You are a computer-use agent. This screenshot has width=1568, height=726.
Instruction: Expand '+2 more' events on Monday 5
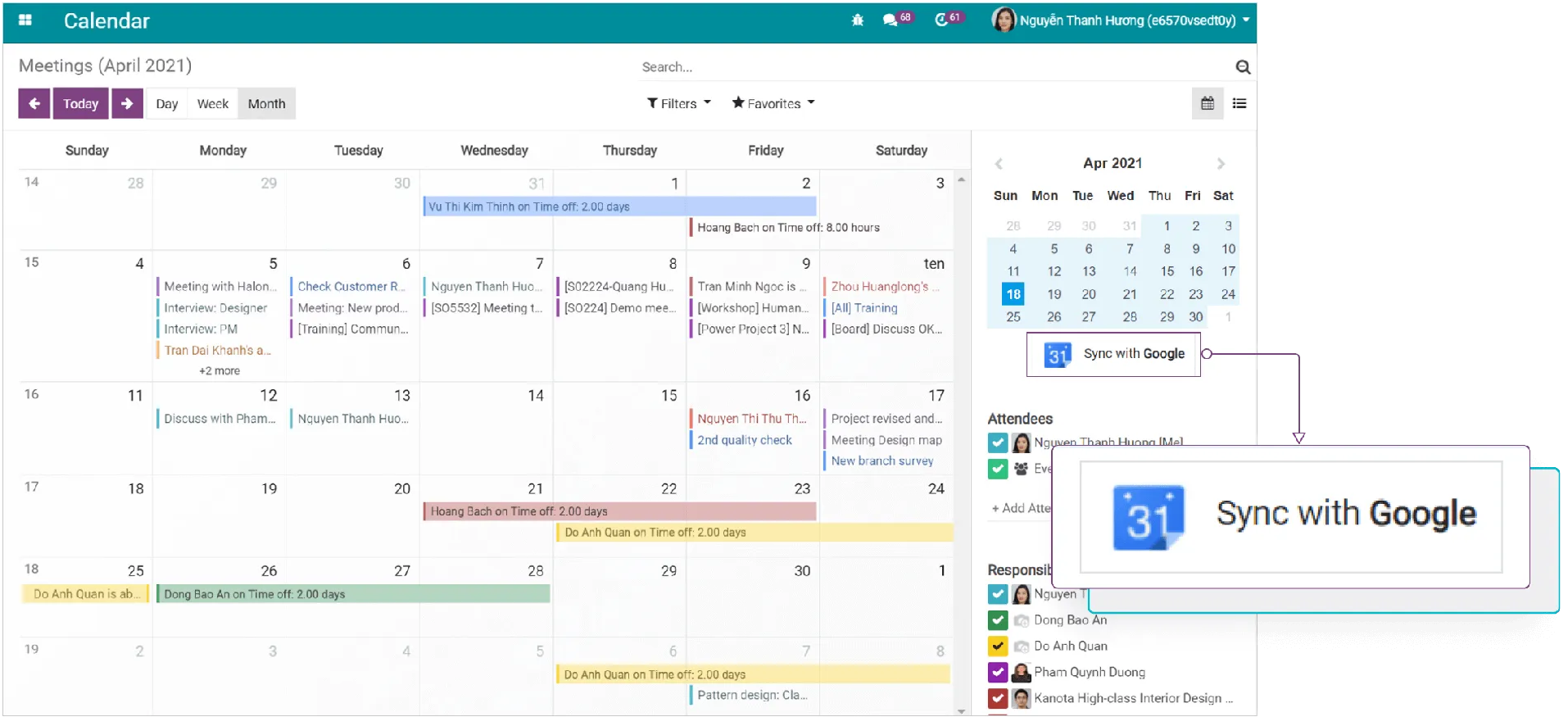click(220, 371)
